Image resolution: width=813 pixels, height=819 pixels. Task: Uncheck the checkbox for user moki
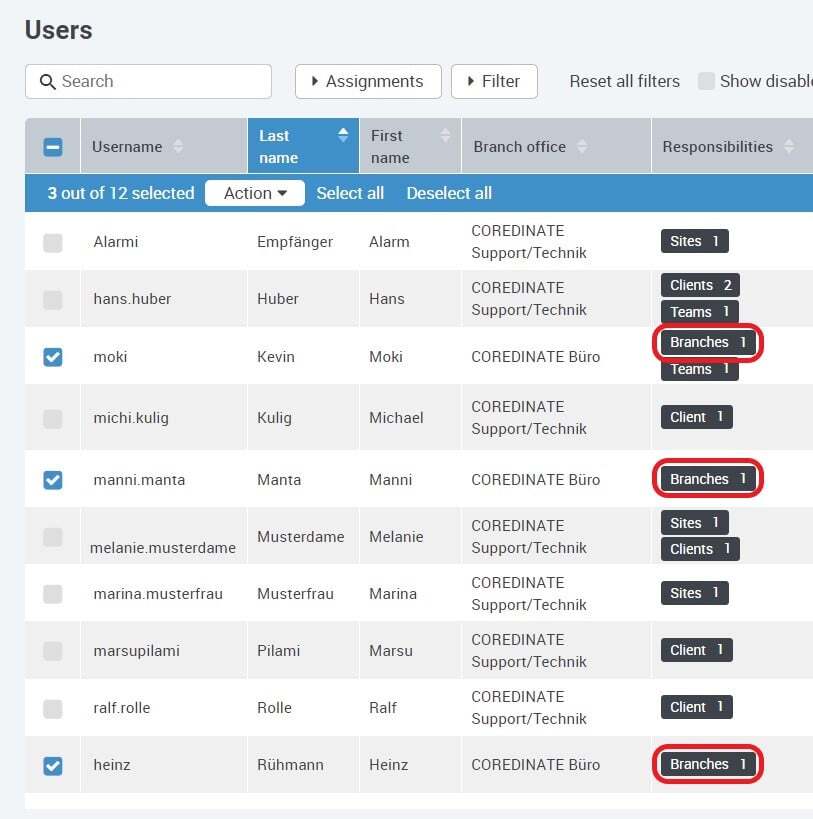coord(53,356)
